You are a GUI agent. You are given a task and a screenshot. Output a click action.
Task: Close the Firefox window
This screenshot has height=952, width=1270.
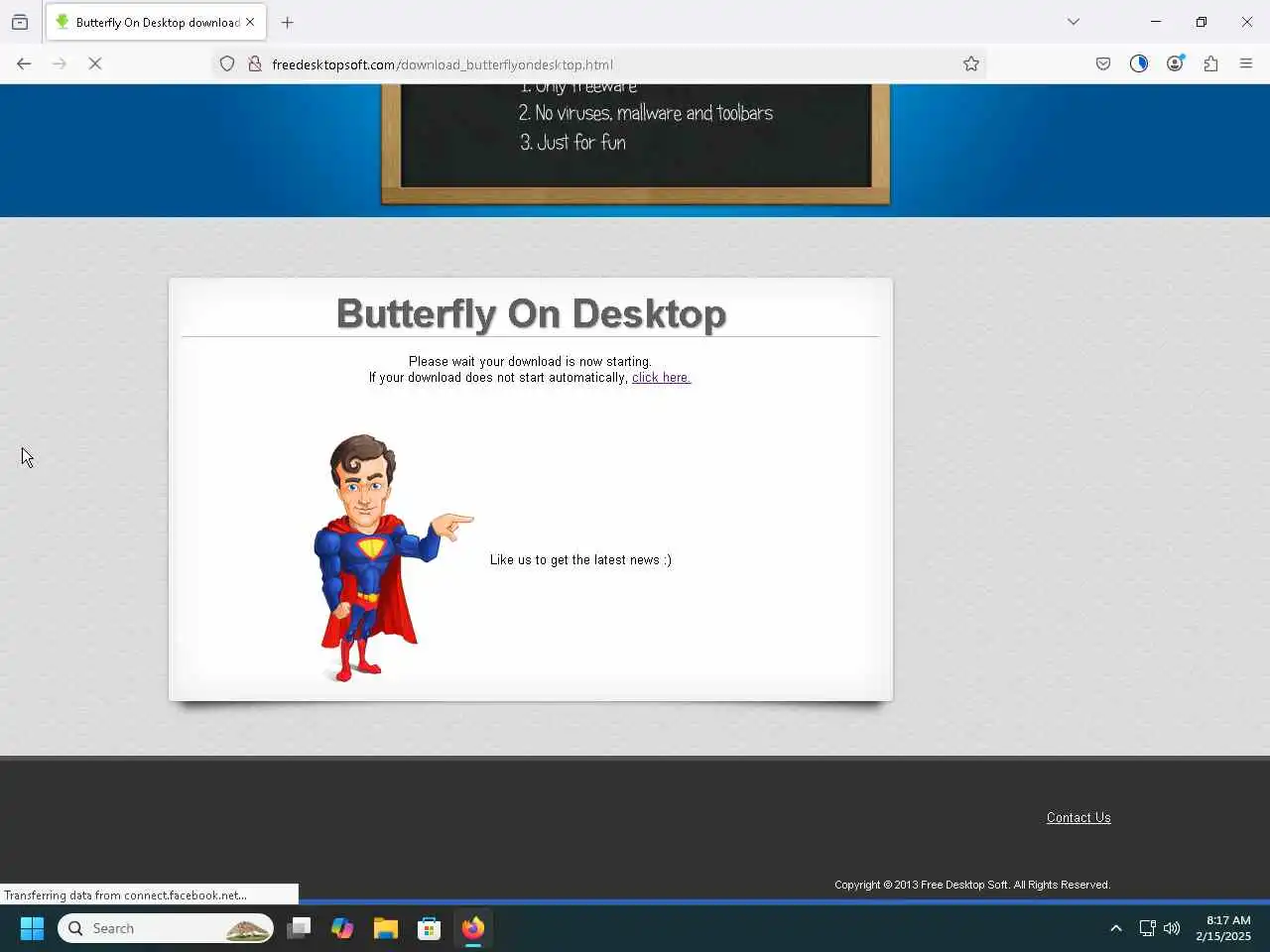point(1247,22)
